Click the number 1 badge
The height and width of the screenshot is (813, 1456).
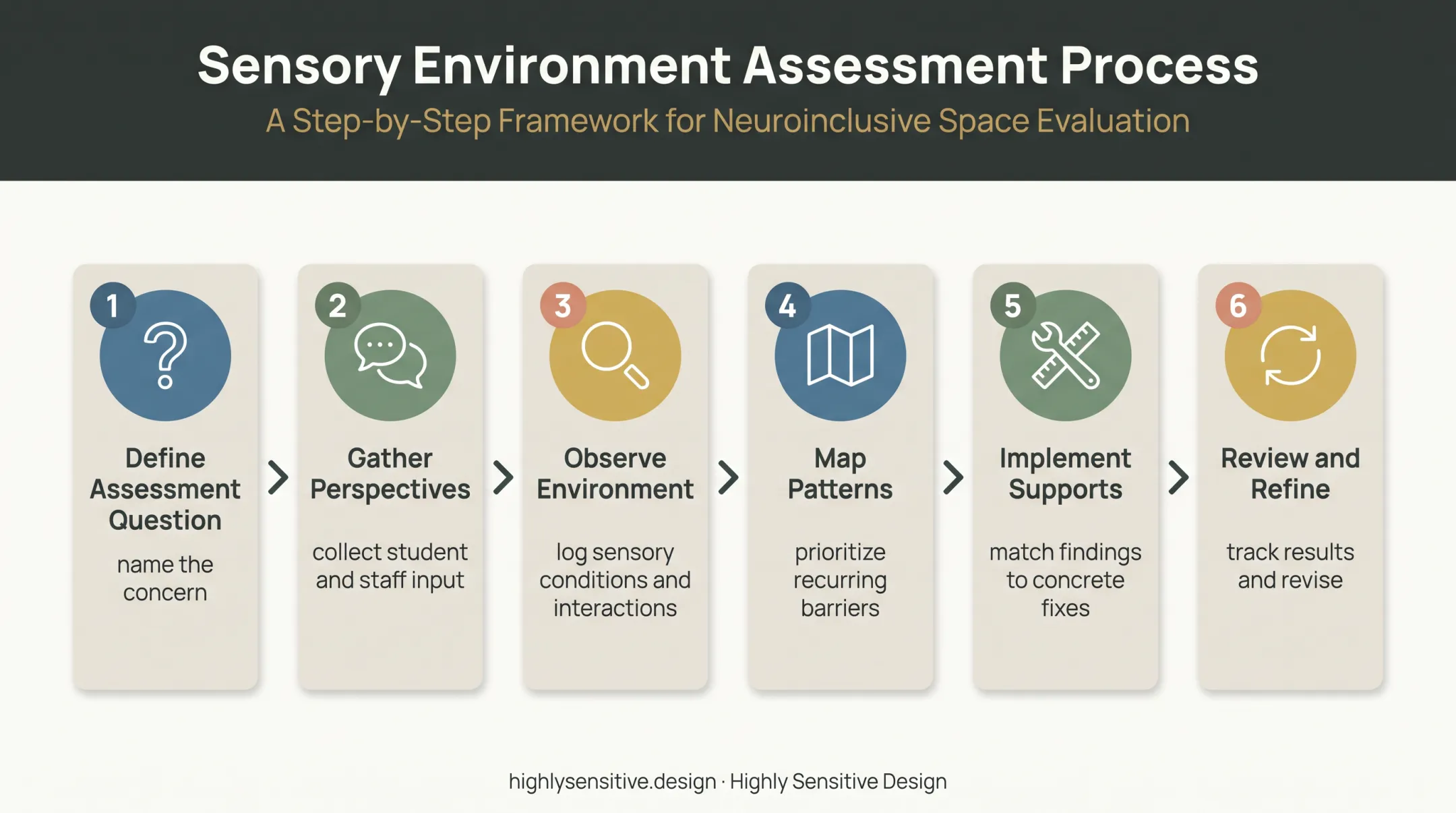coord(113,305)
